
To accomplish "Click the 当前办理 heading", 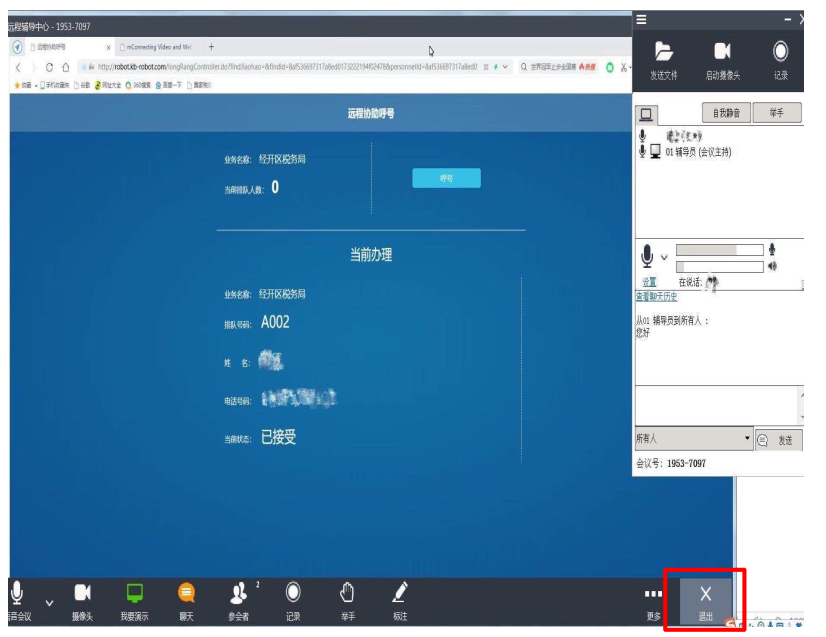I will click(371, 255).
